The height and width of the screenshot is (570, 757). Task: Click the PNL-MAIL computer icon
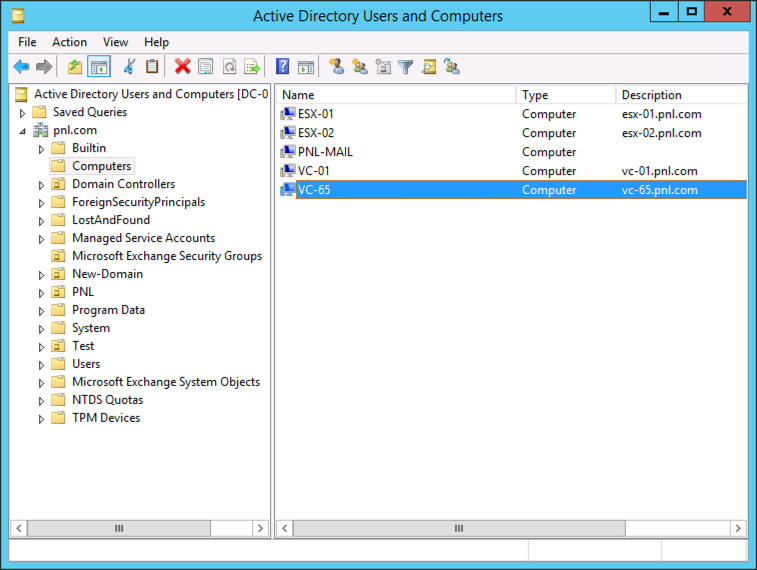point(288,152)
